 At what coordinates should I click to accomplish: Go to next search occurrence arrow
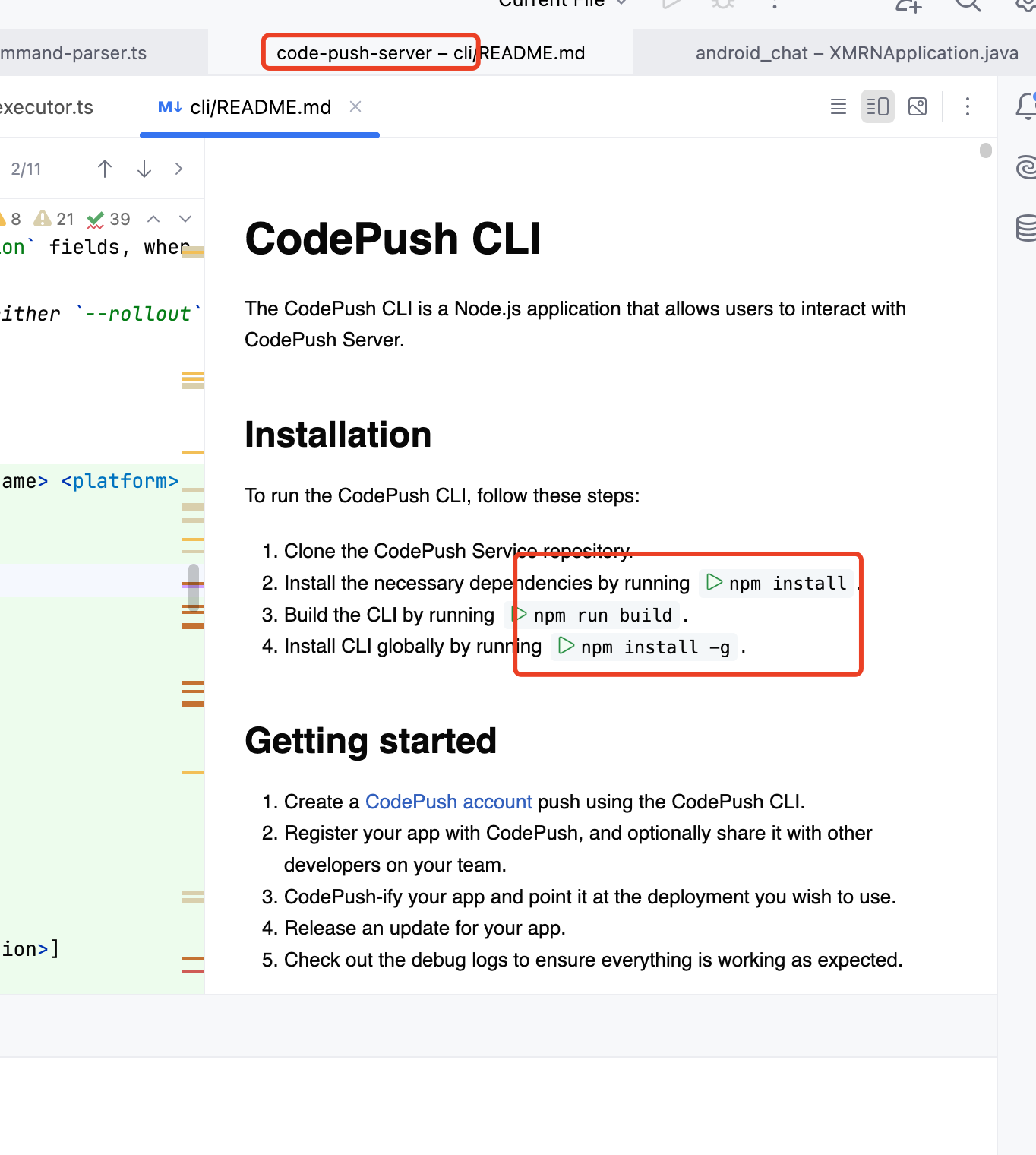coord(144,169)
